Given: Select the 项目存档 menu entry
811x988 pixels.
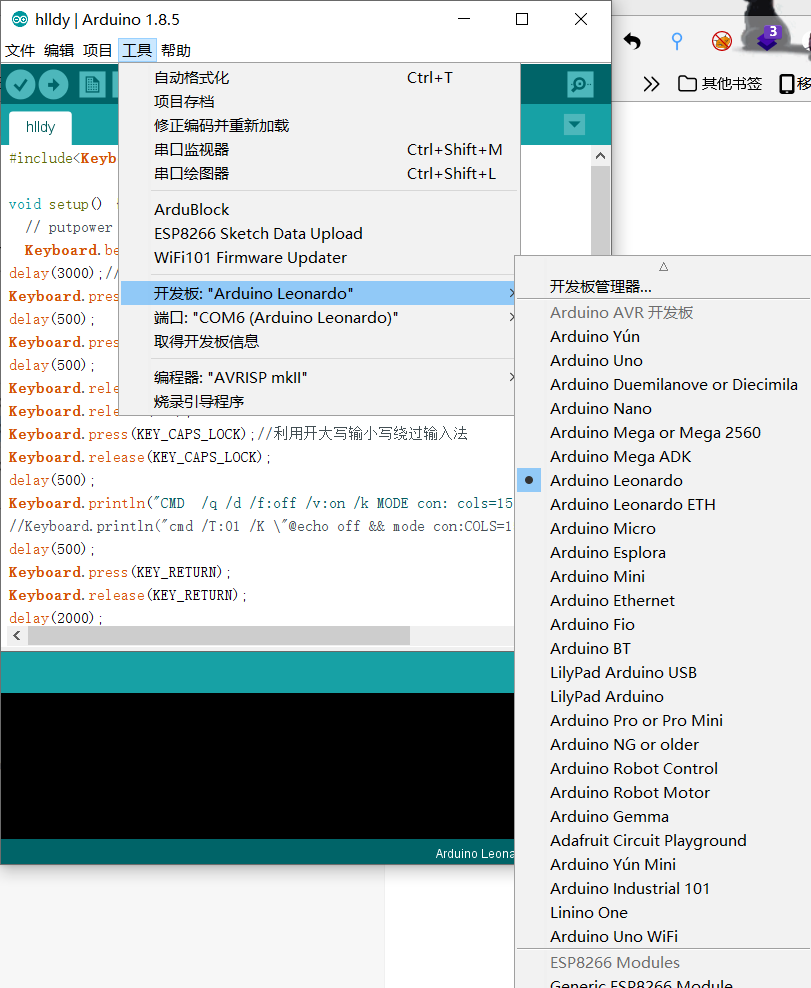Looking at the screenshot, I should 319,101.
